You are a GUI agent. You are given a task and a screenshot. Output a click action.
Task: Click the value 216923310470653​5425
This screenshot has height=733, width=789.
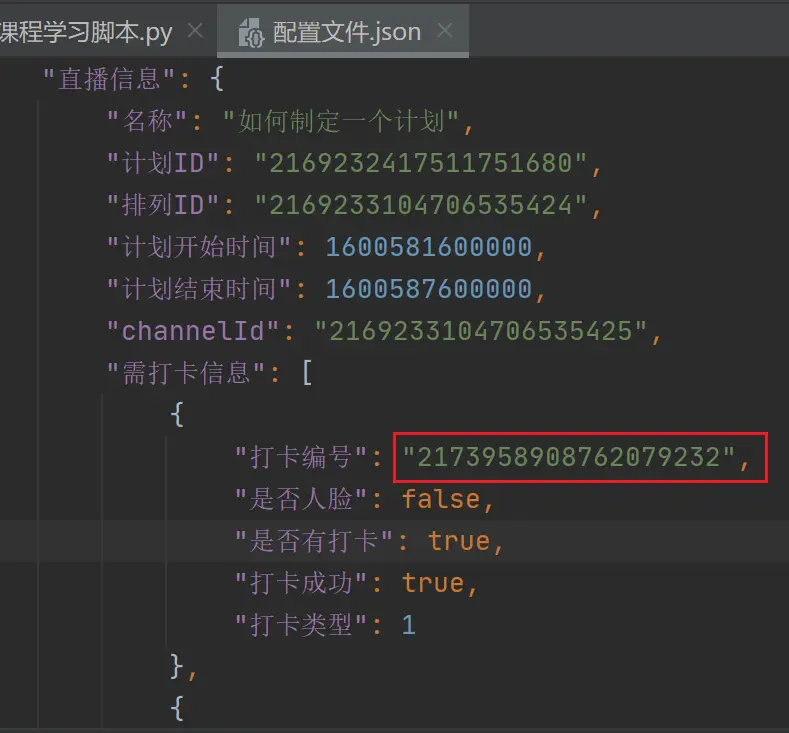[x=481, y=331]
